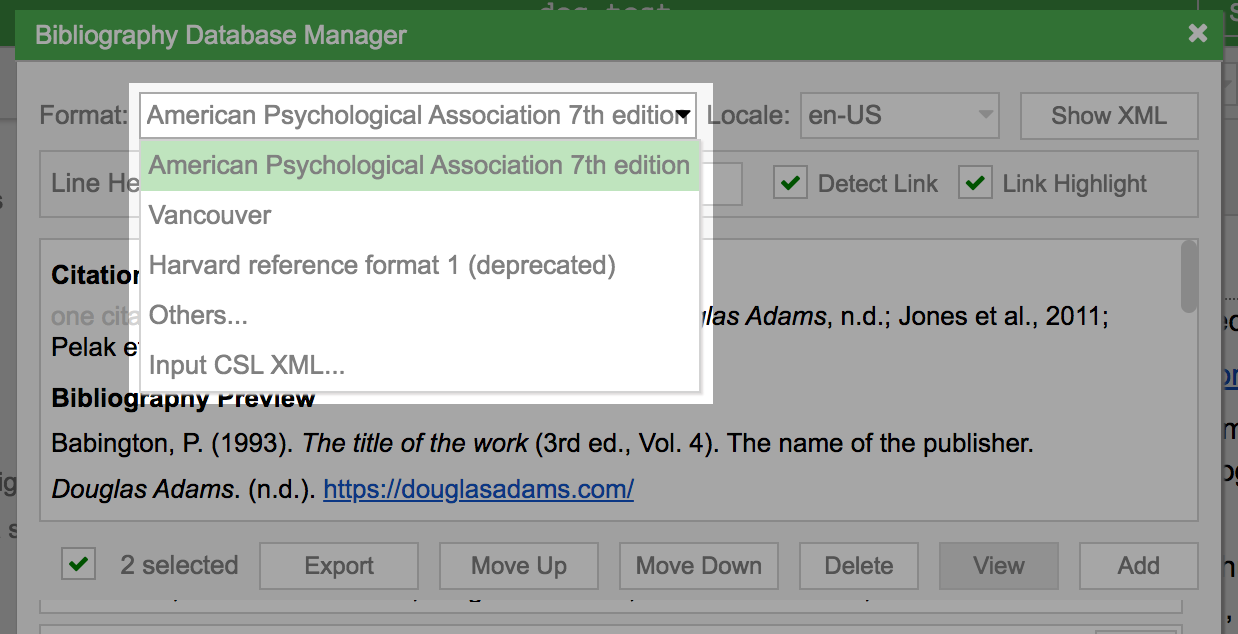Screen dimensions: 1238x634
Task: Close the Bibliography Database Manager dialog
Action: click(x=1197, y=33)
